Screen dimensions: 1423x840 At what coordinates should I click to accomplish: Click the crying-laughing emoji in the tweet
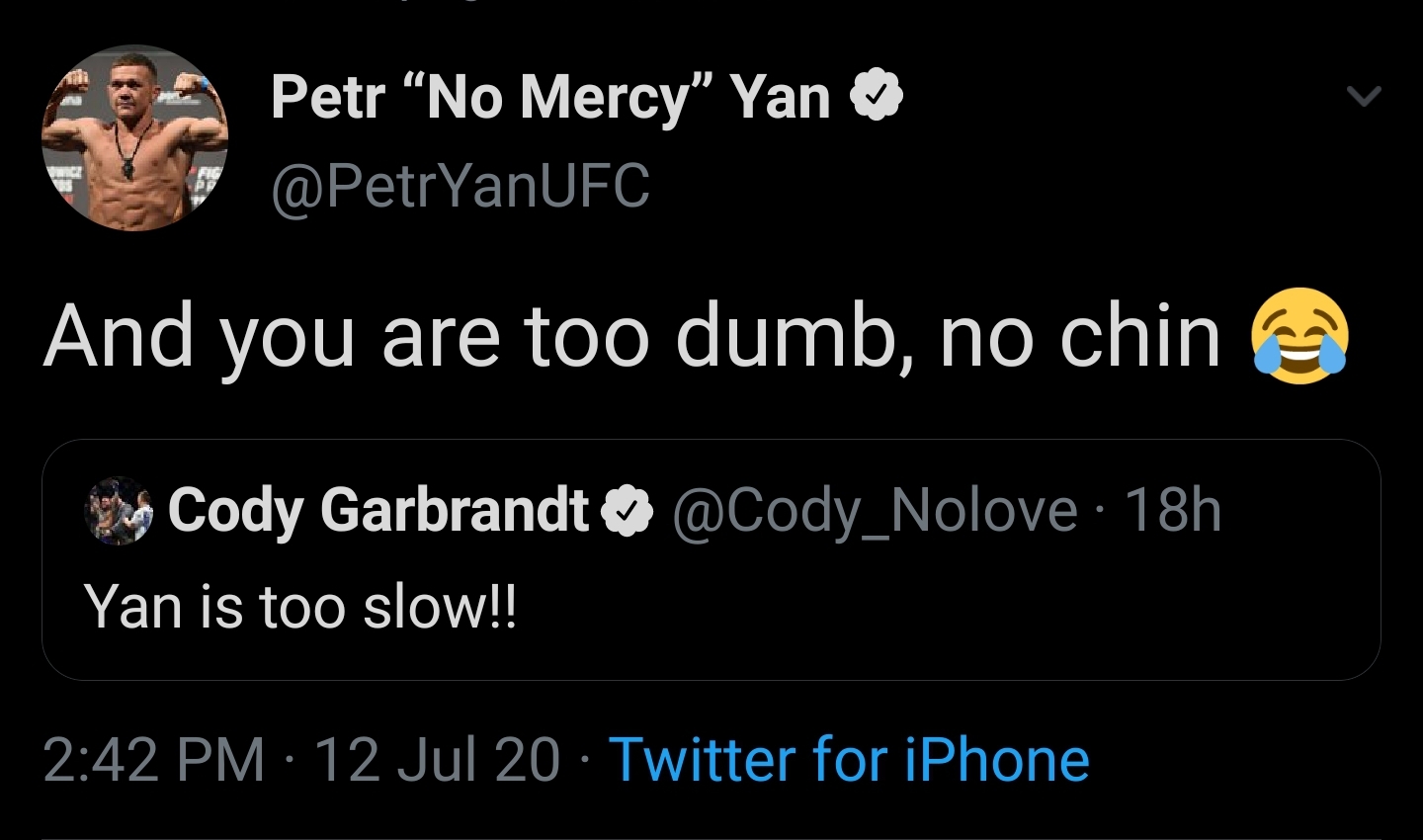(1299, 336)
